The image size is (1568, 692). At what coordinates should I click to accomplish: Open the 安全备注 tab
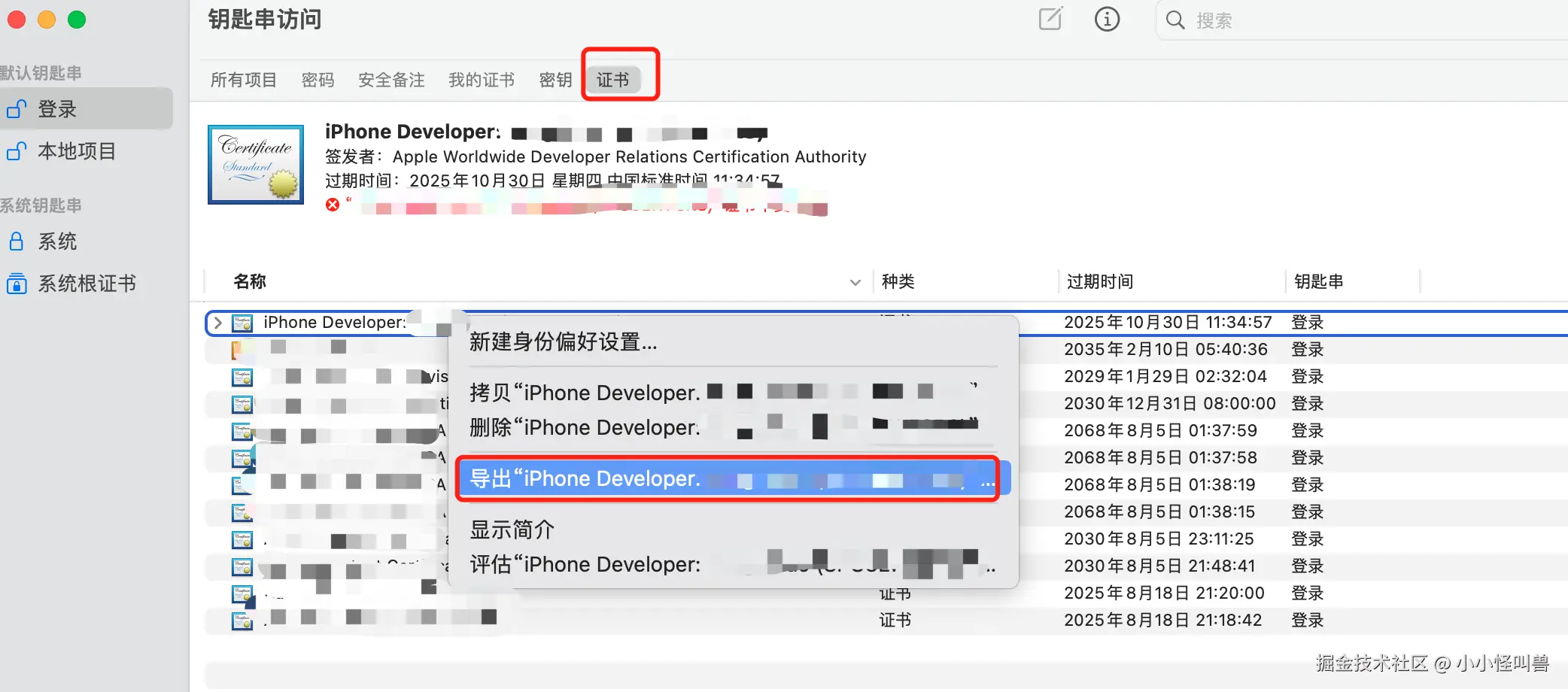(391, 80)
